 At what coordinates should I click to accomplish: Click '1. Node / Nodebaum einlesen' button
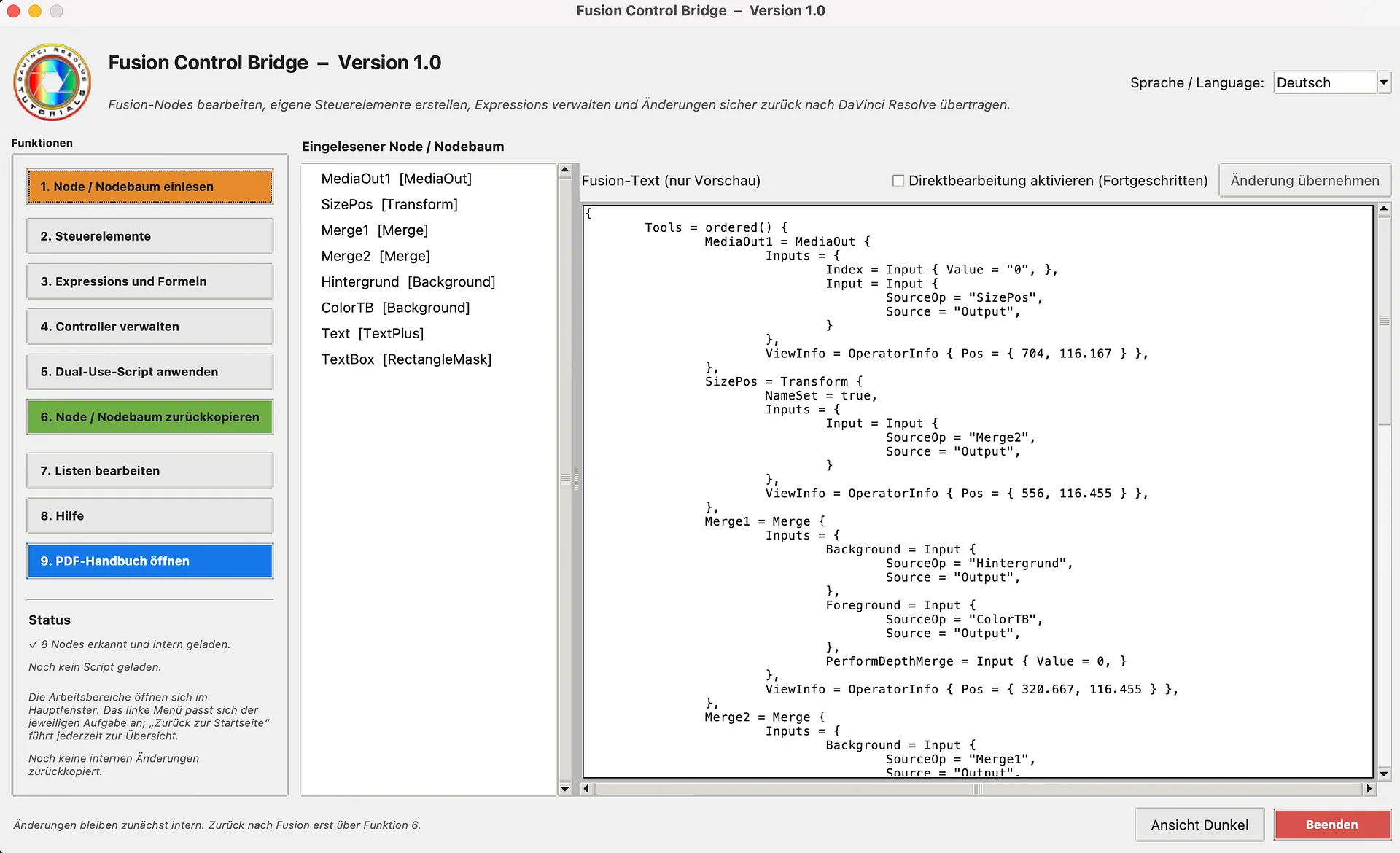coord(150,187)
